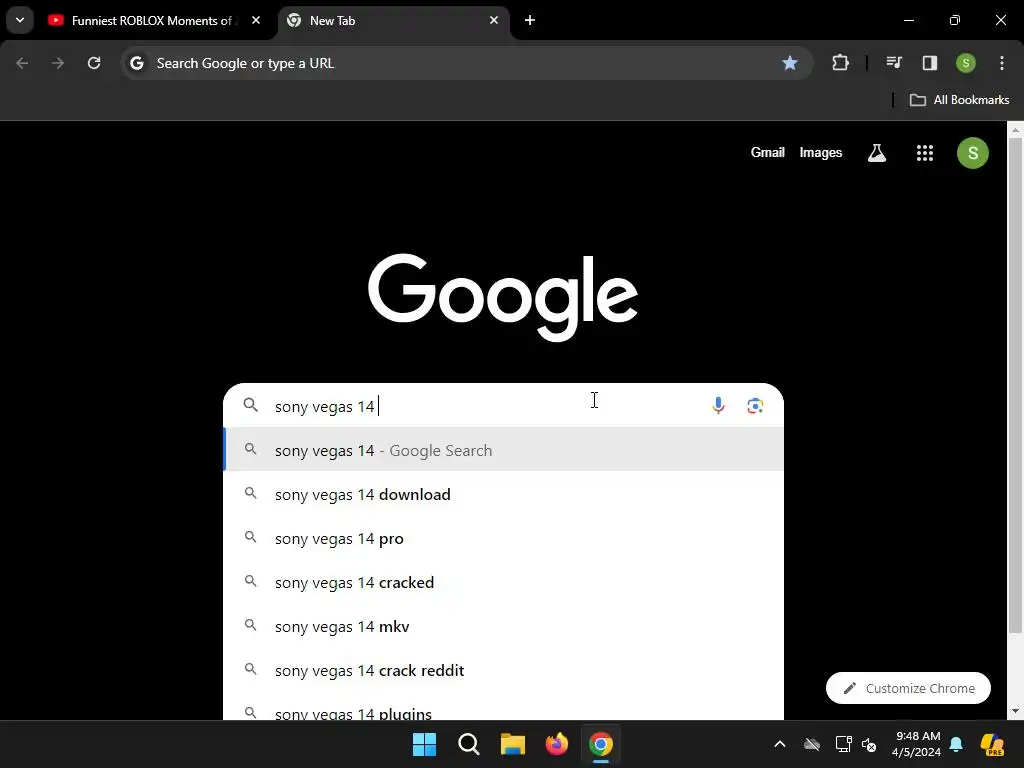Show hidden system tray icons
This screenshot has width=1024, height=768.
click(780, 744)
